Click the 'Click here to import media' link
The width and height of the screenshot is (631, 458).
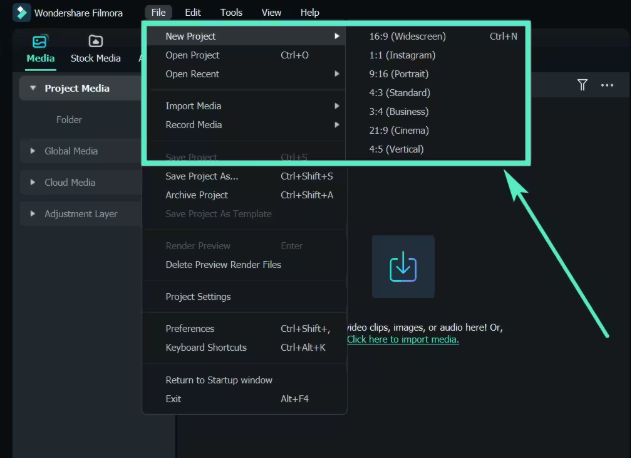click(x=403, y=339)
